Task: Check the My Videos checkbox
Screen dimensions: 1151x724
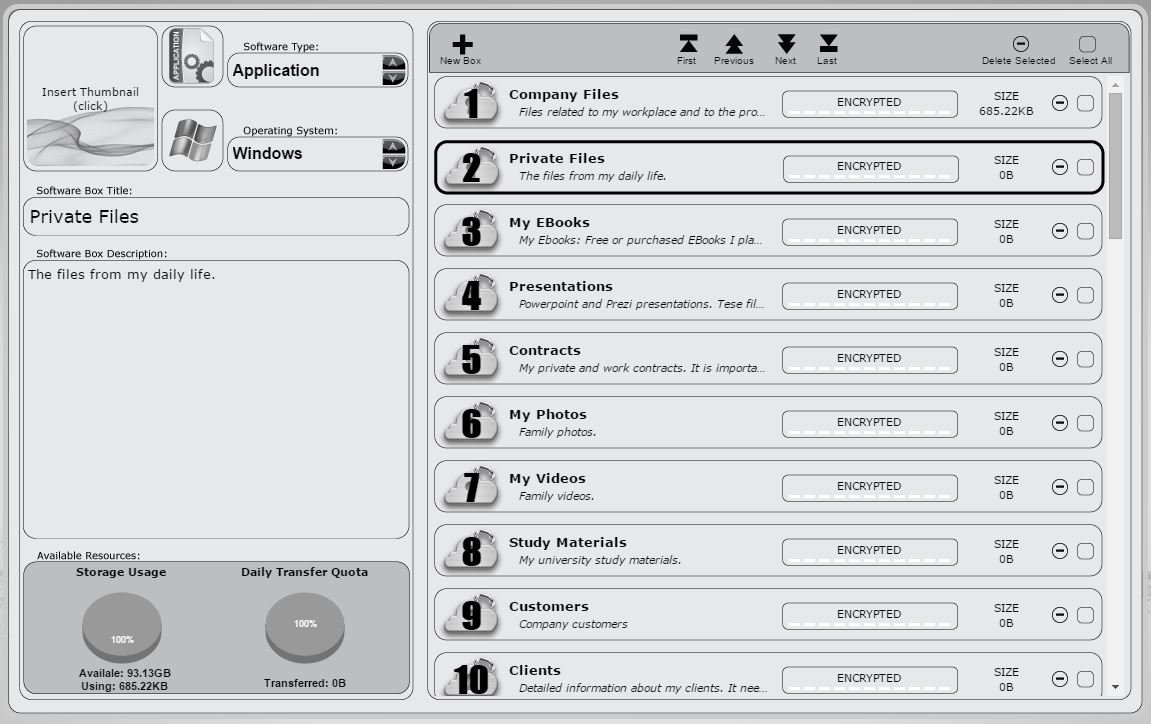Action: pyautogui.click(x=1085, y=487)
